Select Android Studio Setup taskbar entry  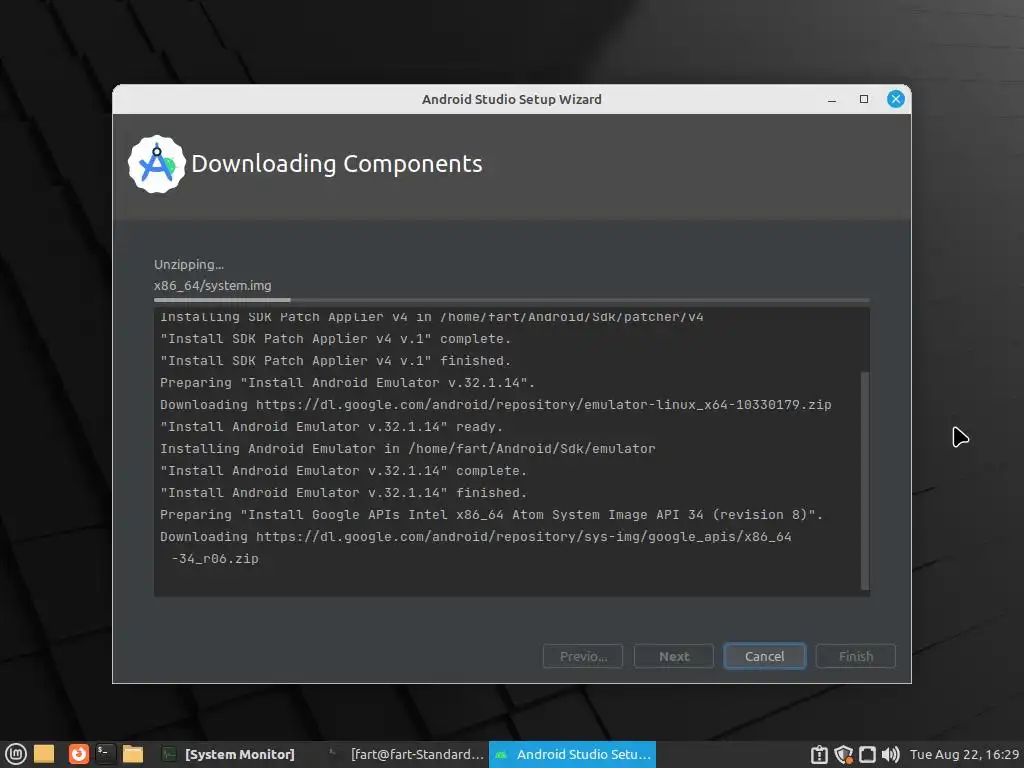pyautogui.click(x=572, y=754)
